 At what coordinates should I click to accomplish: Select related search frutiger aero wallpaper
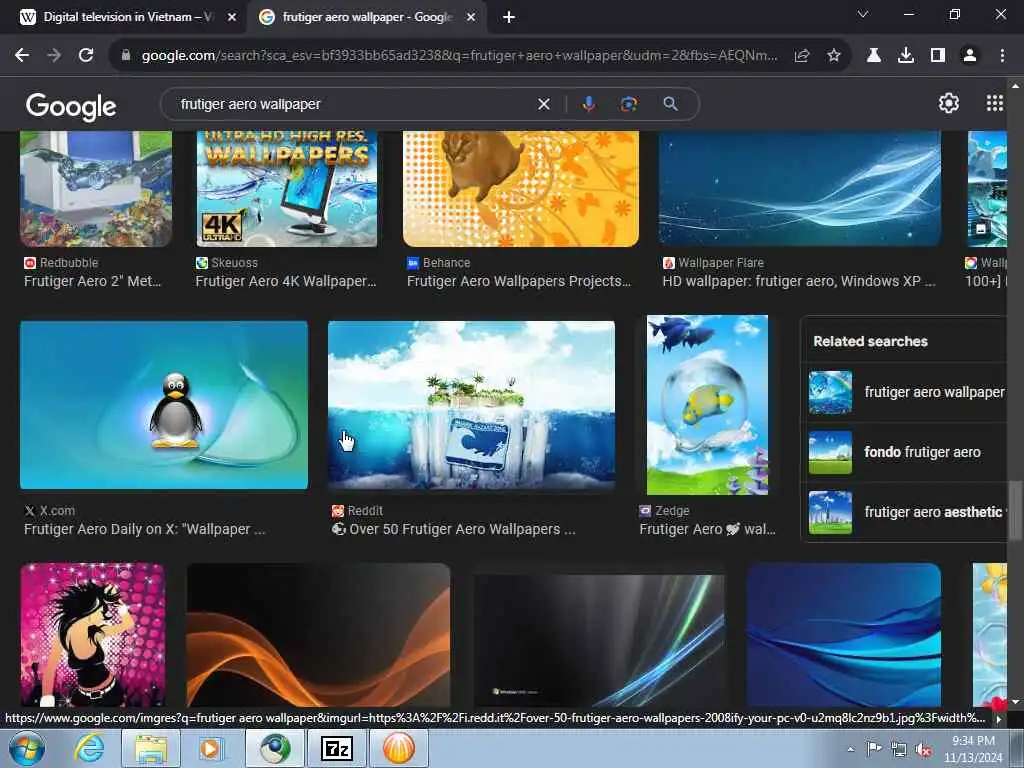[x=906, y=392]
